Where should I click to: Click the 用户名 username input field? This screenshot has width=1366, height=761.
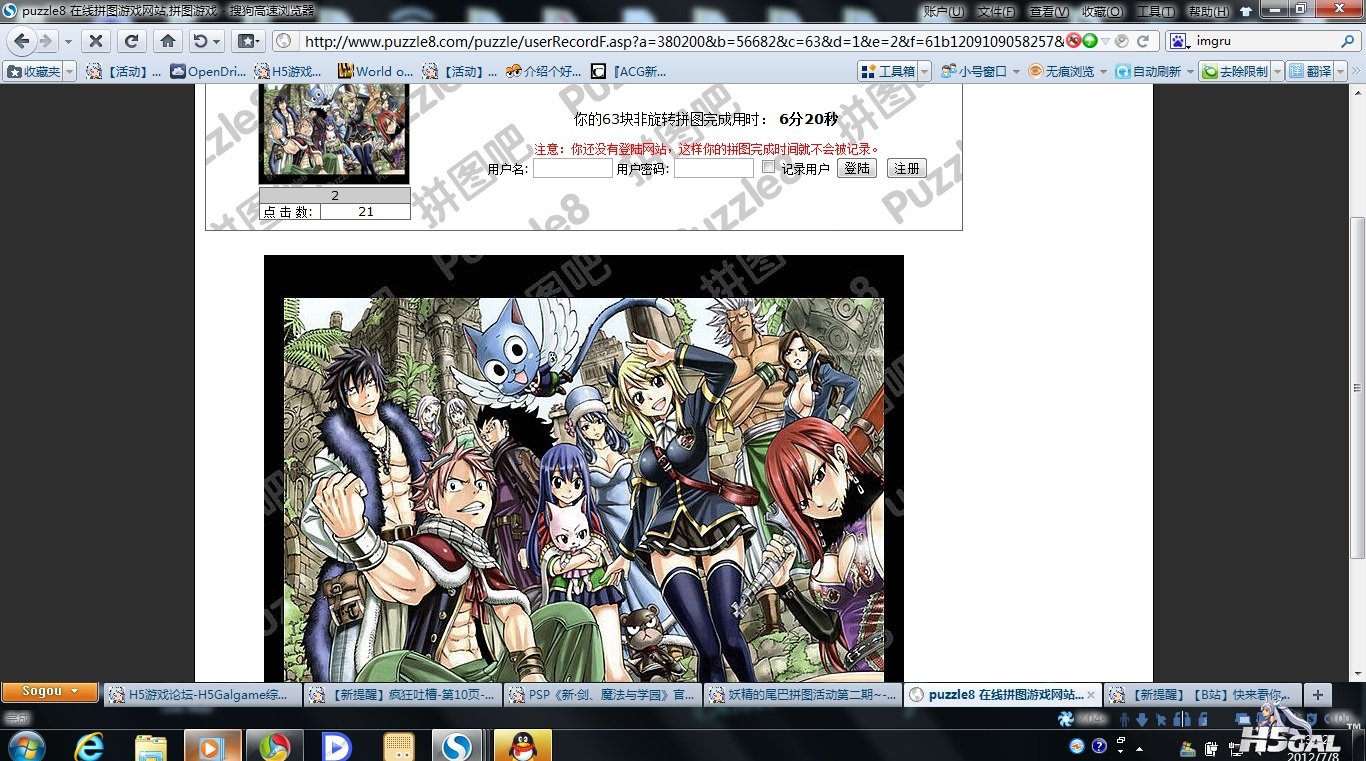click(572, 168)
